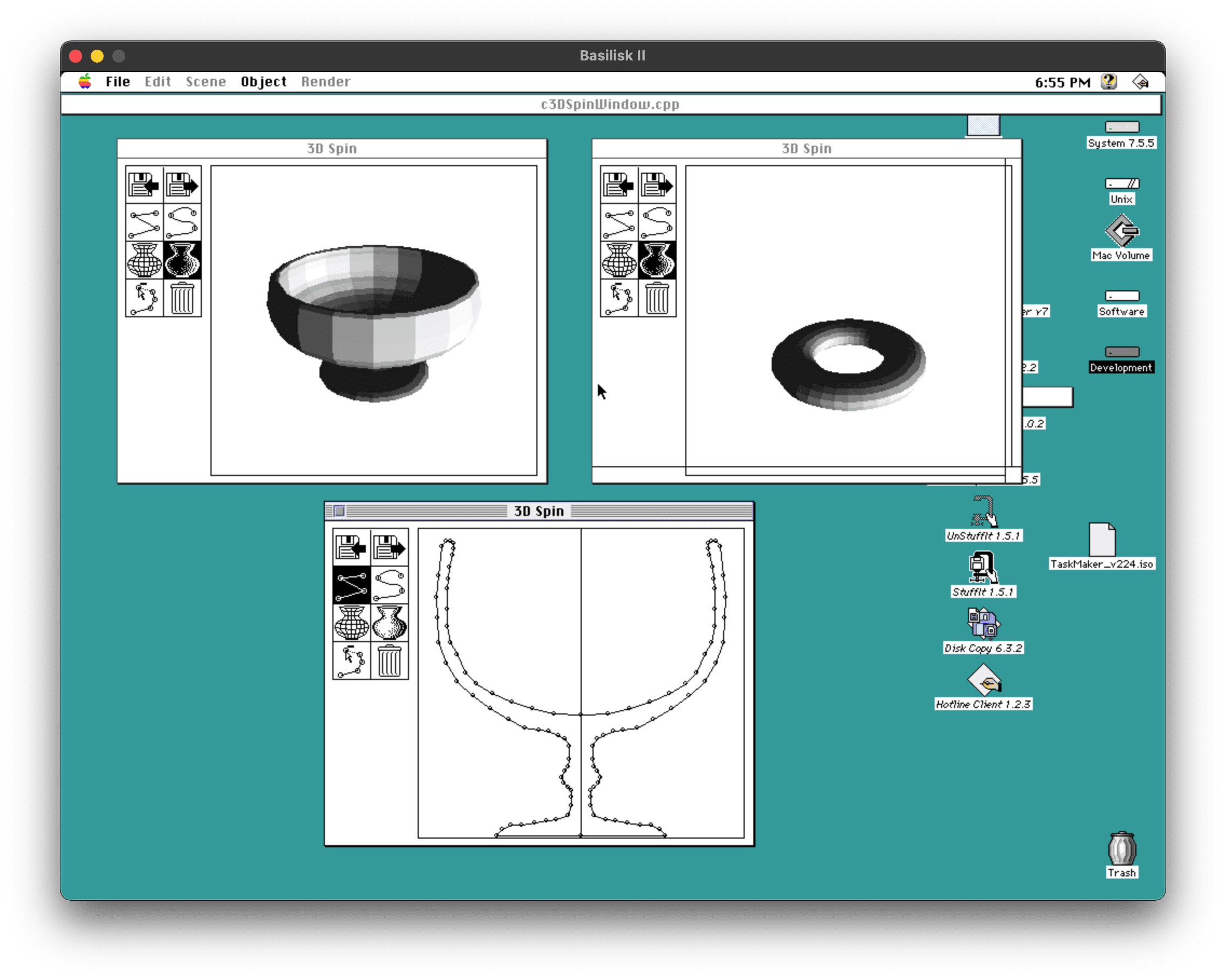
Task: Click load-from-disk icon in front goblet window
Action: tap(351, 548)
